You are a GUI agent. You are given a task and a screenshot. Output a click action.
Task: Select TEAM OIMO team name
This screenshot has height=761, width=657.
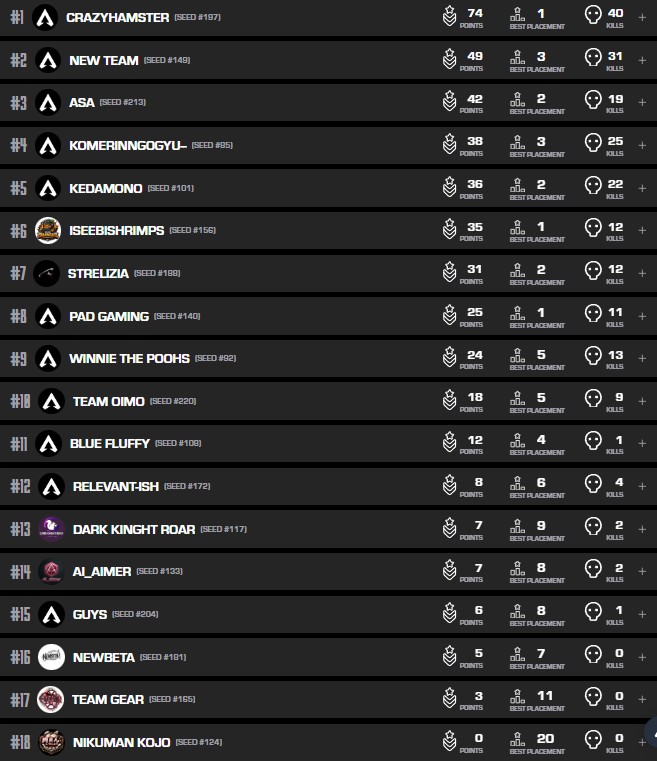tap(108, 401)
